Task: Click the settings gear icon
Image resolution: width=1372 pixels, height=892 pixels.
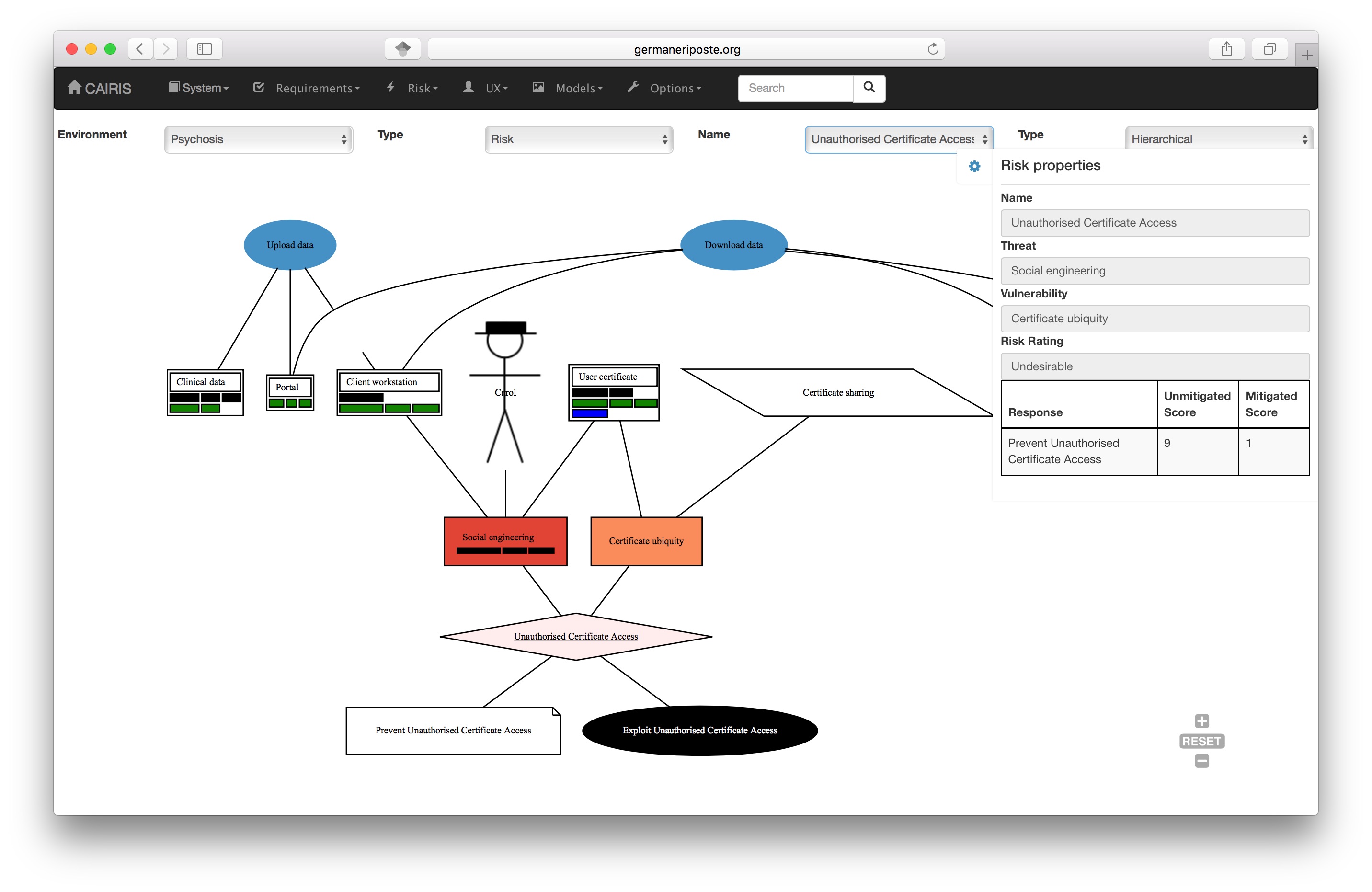Action: point(975,166)
